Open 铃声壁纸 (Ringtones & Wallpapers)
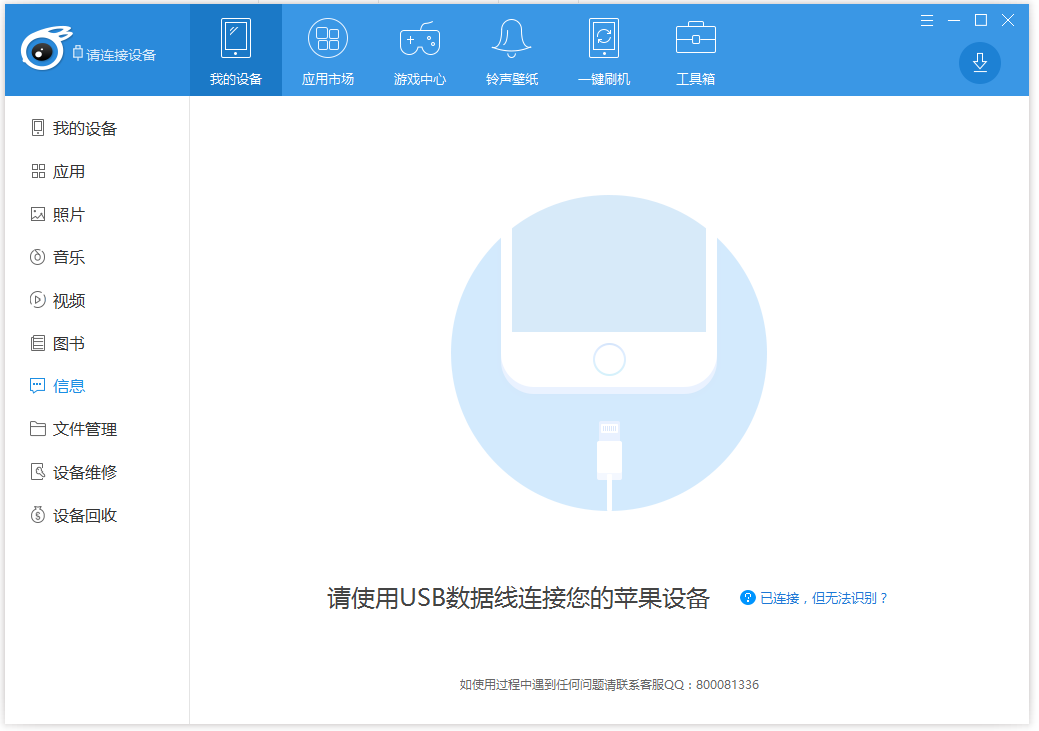This screenshot has height=731, width=1039. pyautogui.click(x=511, y=50)
